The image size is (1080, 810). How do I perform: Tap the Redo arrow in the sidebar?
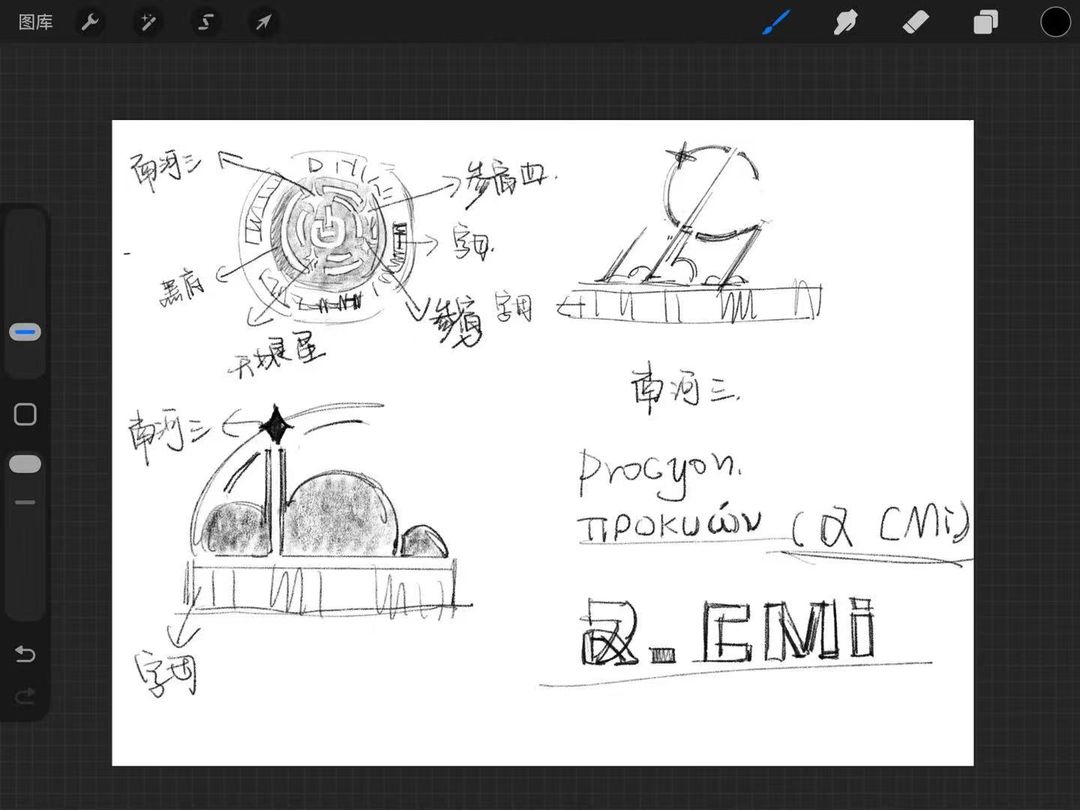tap(25, 696)
